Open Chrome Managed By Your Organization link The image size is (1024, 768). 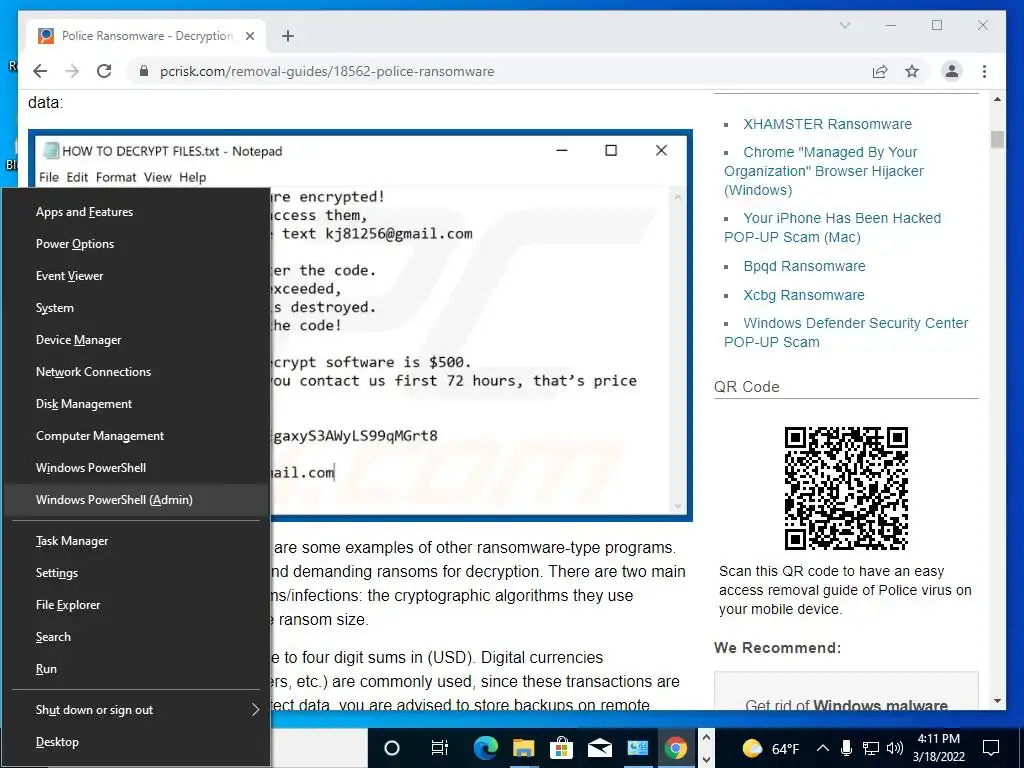click(824, 171)
